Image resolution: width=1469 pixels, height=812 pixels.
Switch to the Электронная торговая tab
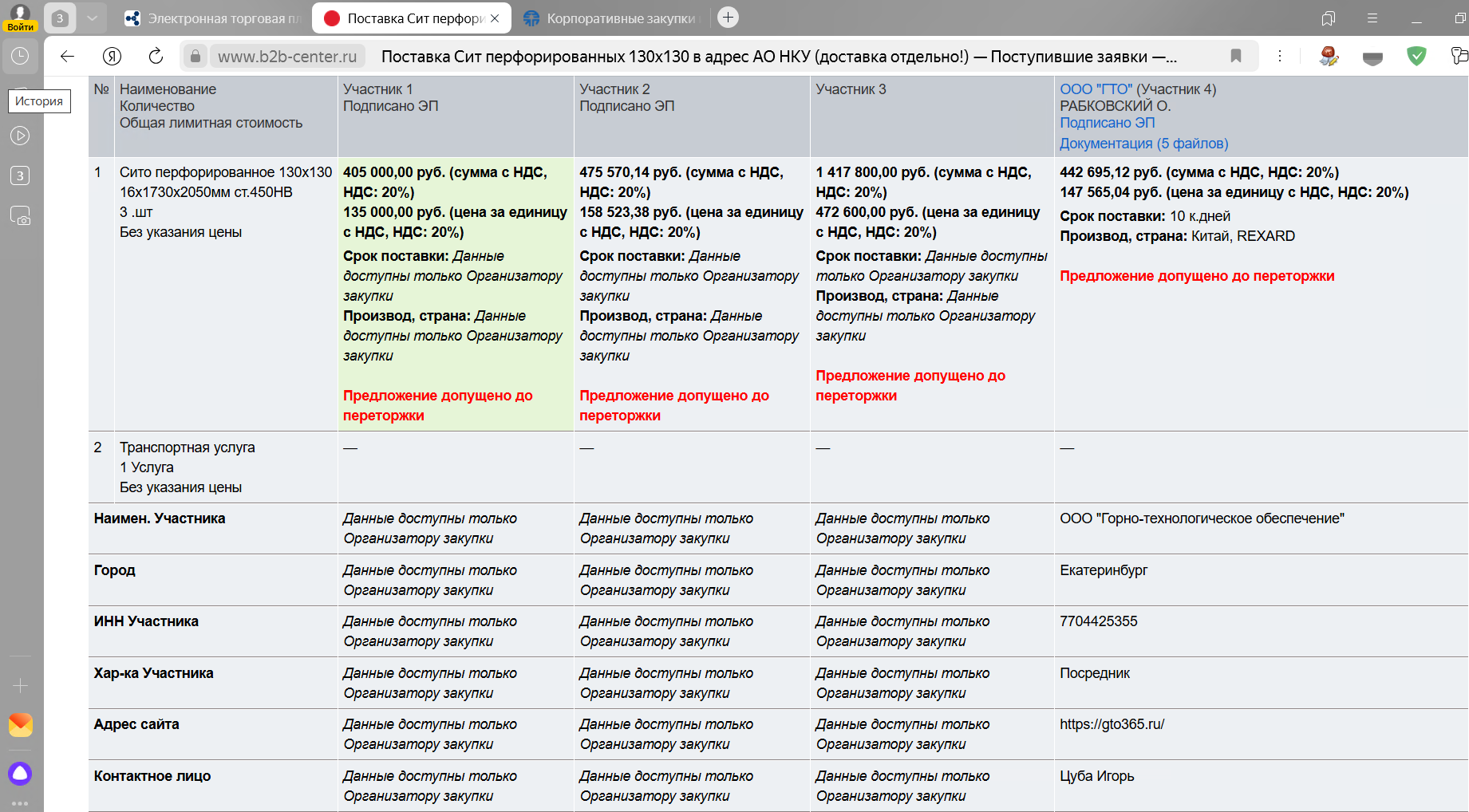click(213, 18)
